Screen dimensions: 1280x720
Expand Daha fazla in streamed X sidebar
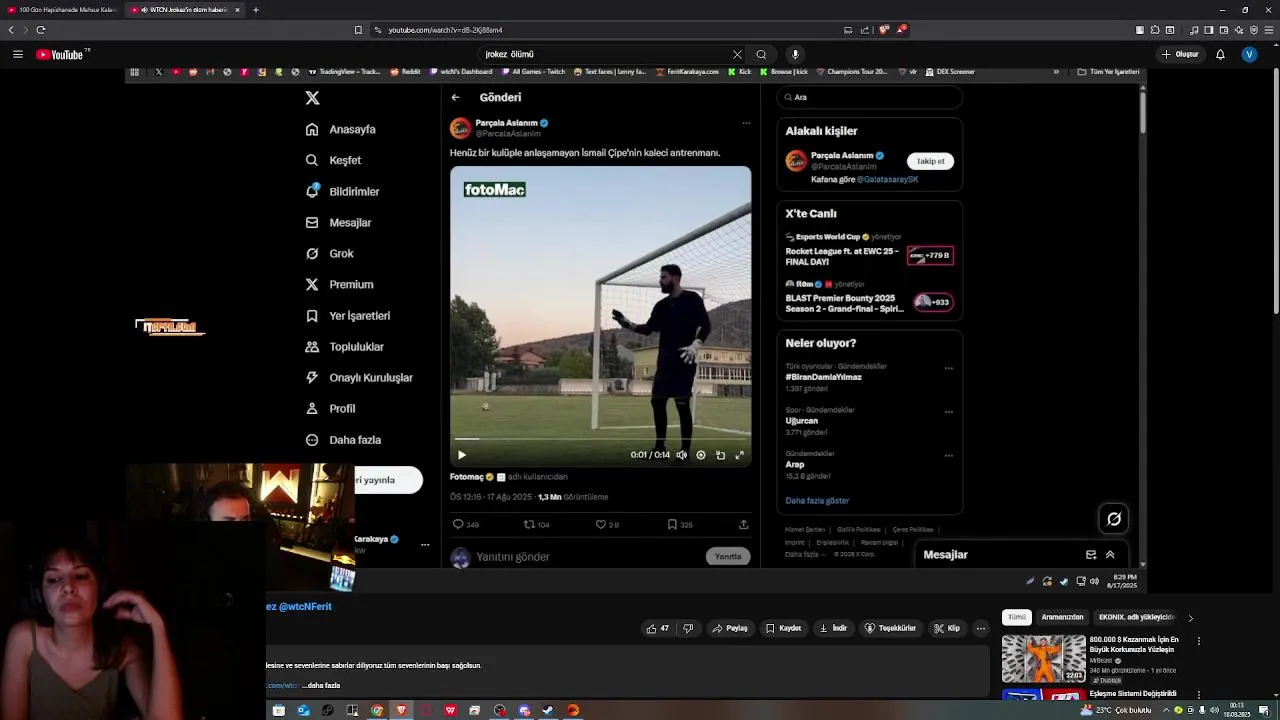click(343, 440)
